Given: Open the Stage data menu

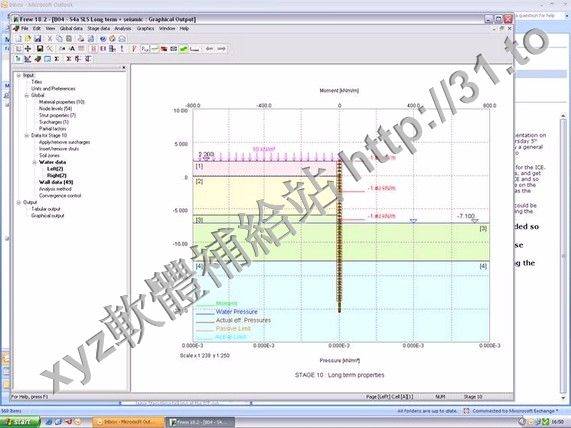Looking at the screenshot, I should point(99,28).
